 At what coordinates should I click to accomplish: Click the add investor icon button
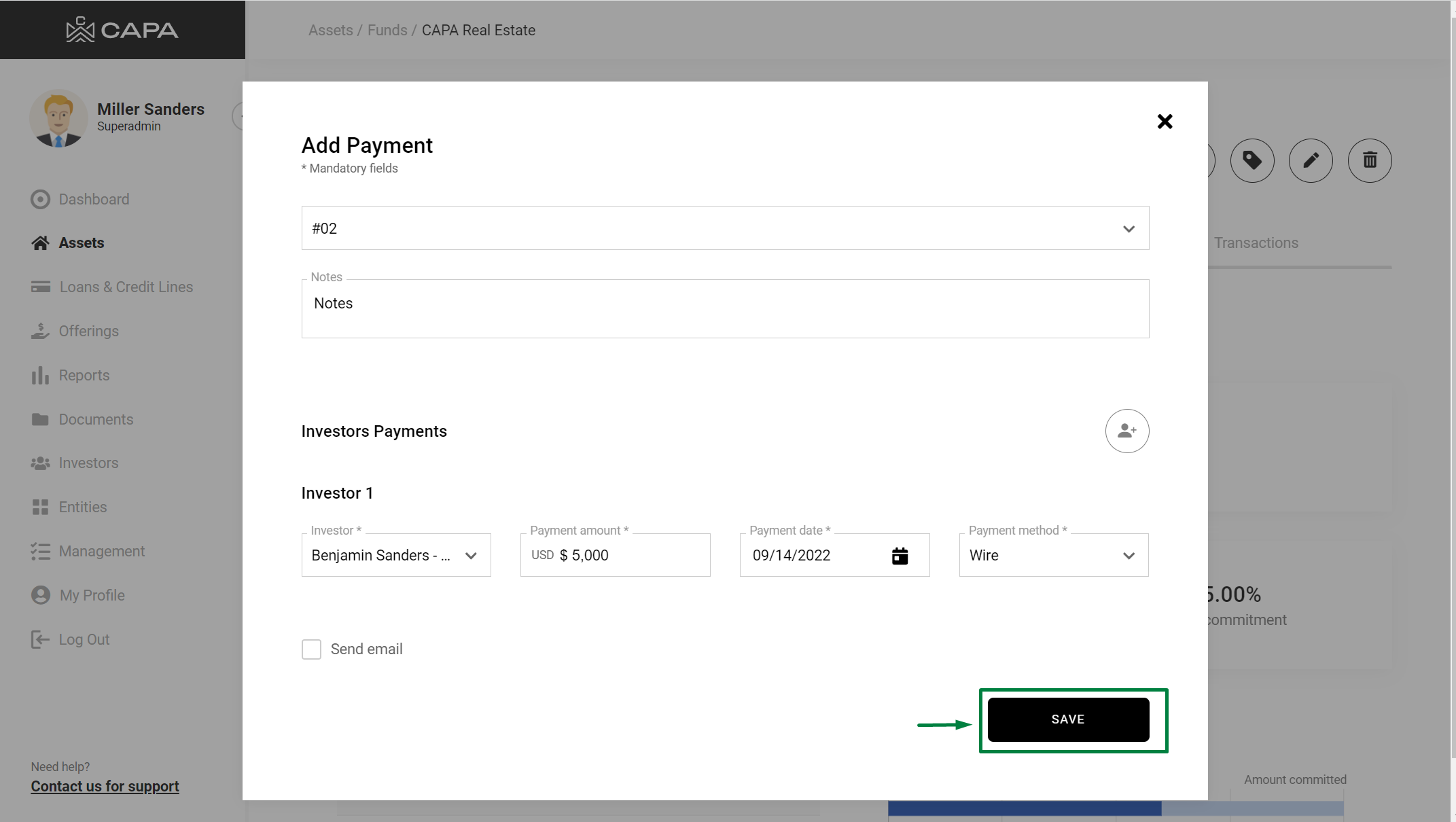tap(1126, 431)
